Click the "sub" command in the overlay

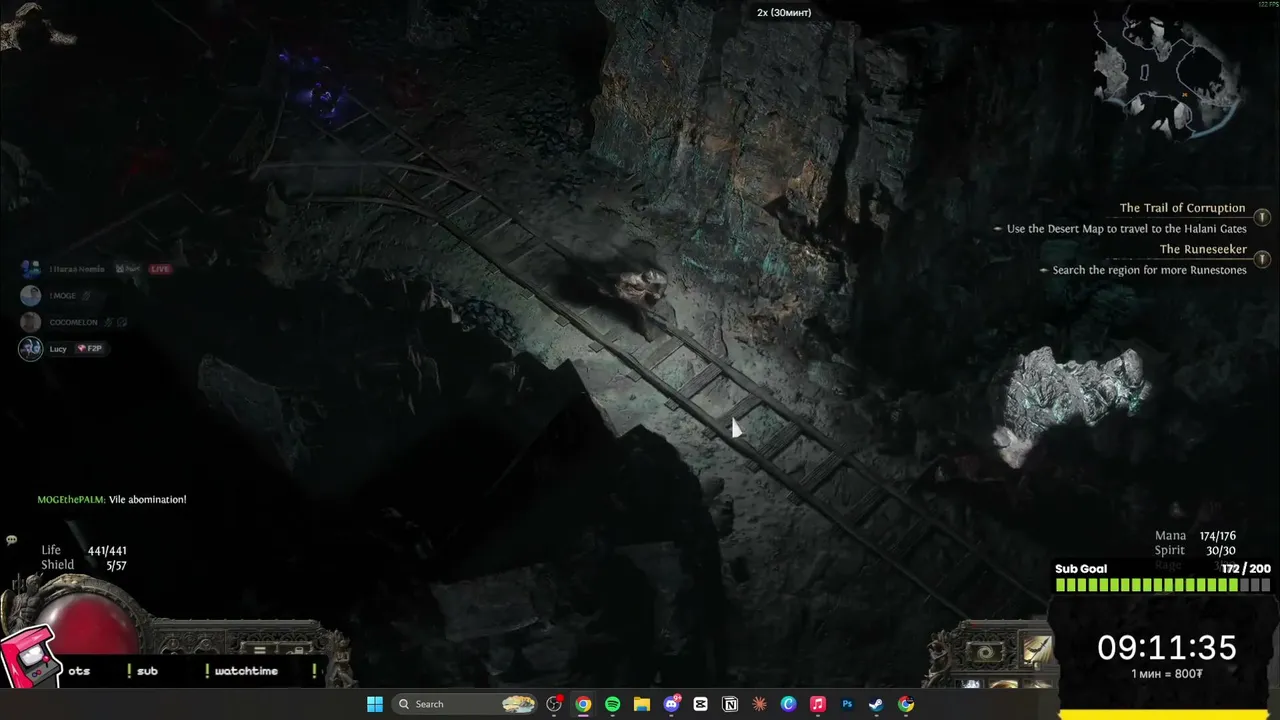147,671
